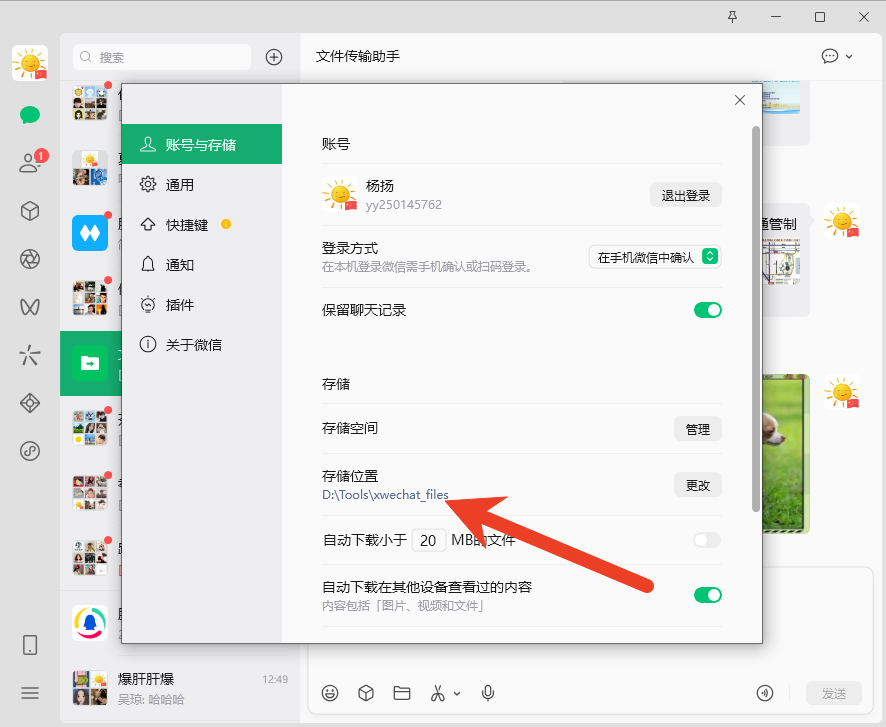
Task: Click the plus icon next to search
Action: (274, 57)
